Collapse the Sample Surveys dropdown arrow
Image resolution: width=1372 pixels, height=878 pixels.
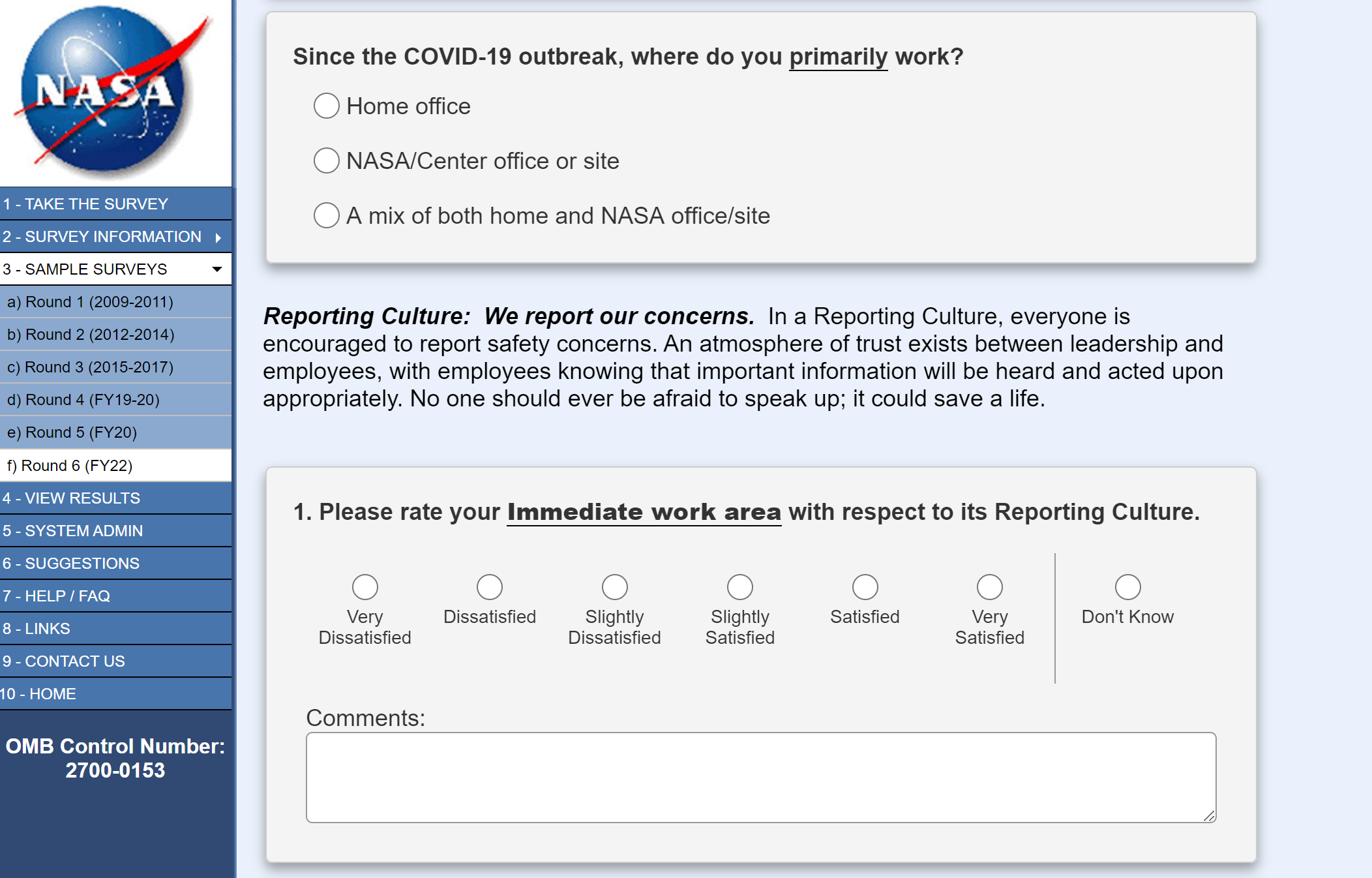coord(217,269)
